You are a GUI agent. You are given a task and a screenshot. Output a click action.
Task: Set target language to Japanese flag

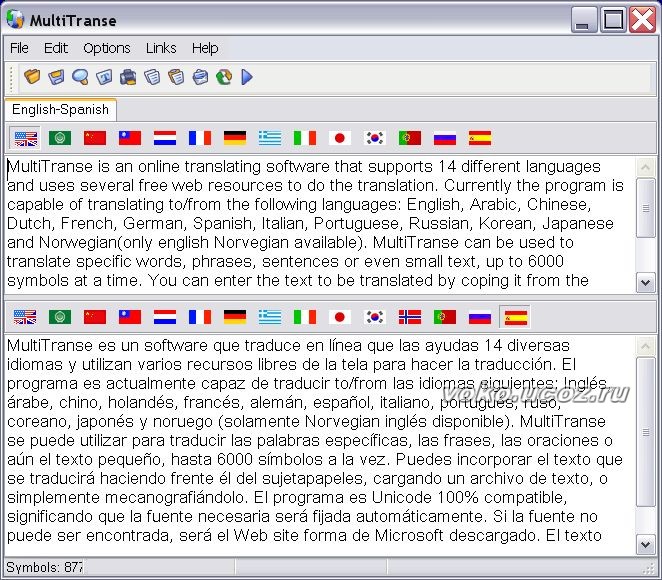click(x=340, y=317)
